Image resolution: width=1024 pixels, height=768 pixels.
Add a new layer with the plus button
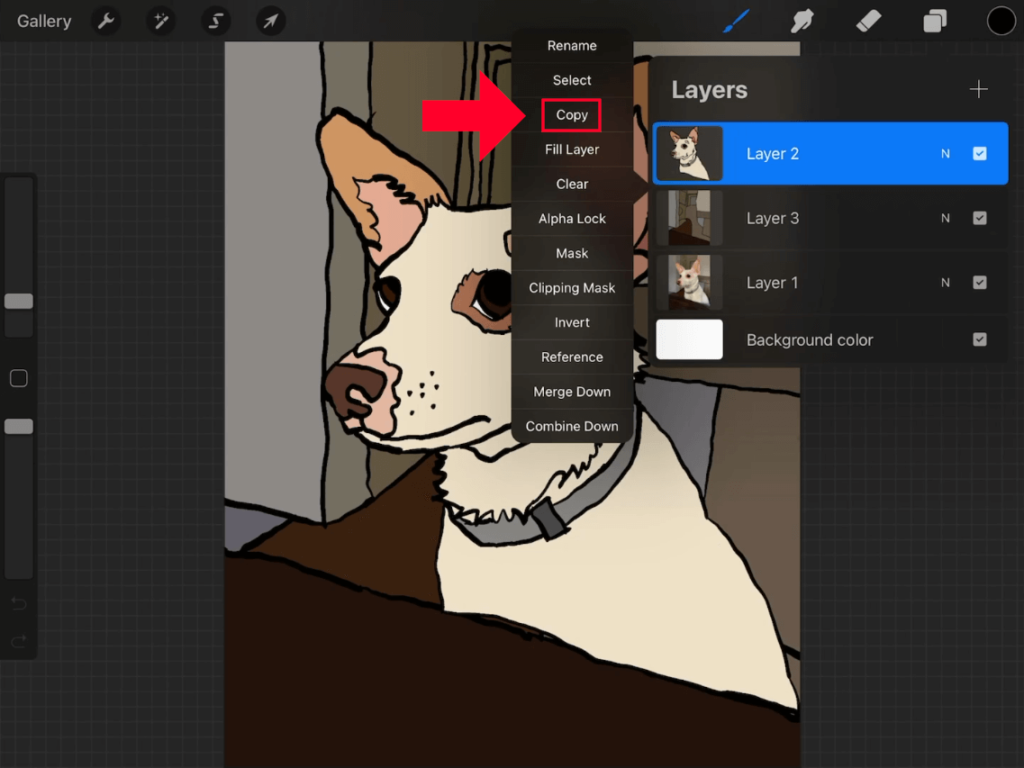tap(979, 89)
